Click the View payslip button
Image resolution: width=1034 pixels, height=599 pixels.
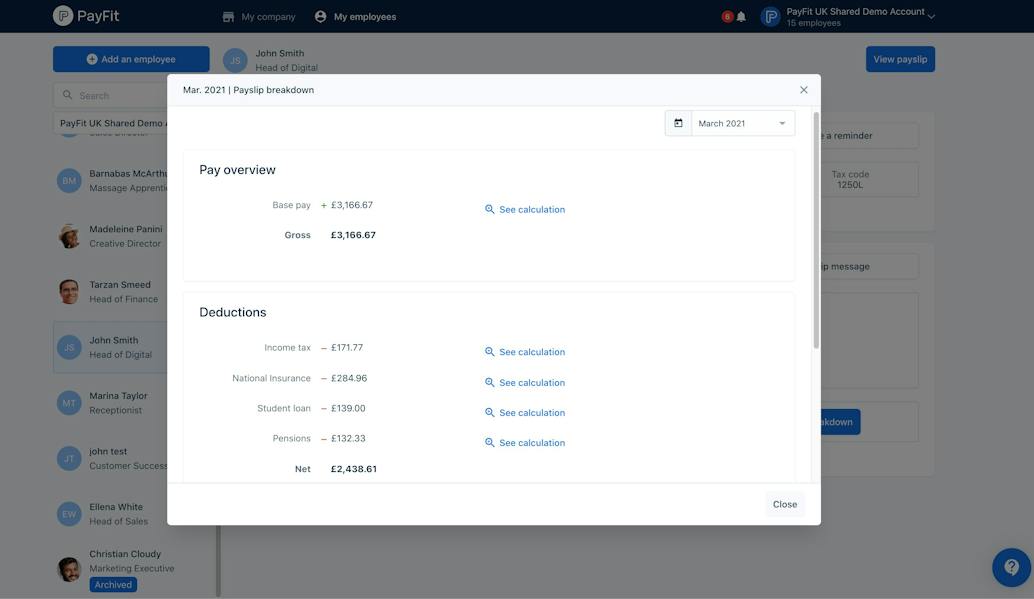pos(900,59)
